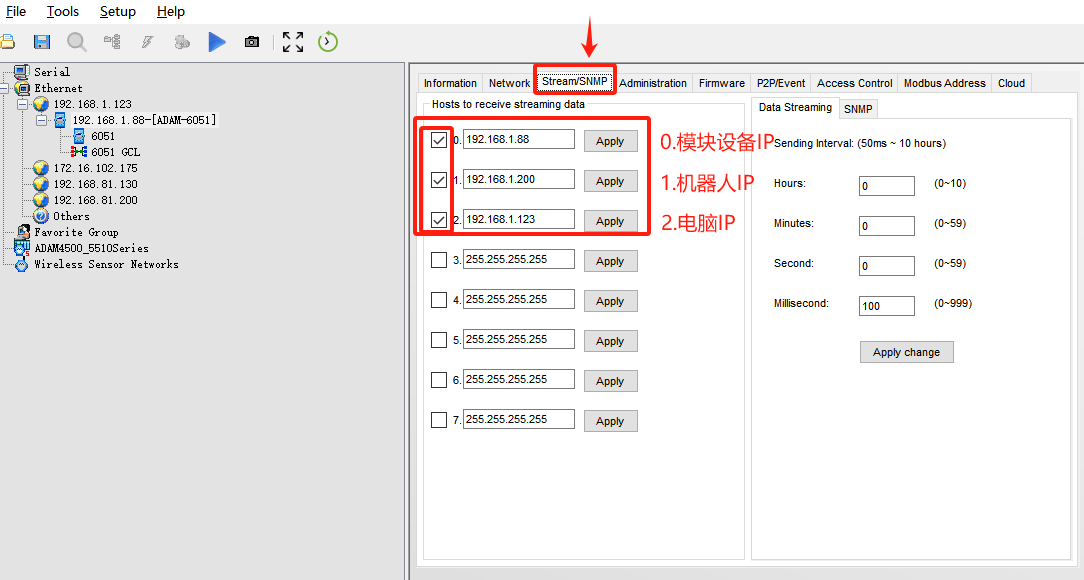
Task: Collapse the Ethernet tree node
Action: [5, 88]
